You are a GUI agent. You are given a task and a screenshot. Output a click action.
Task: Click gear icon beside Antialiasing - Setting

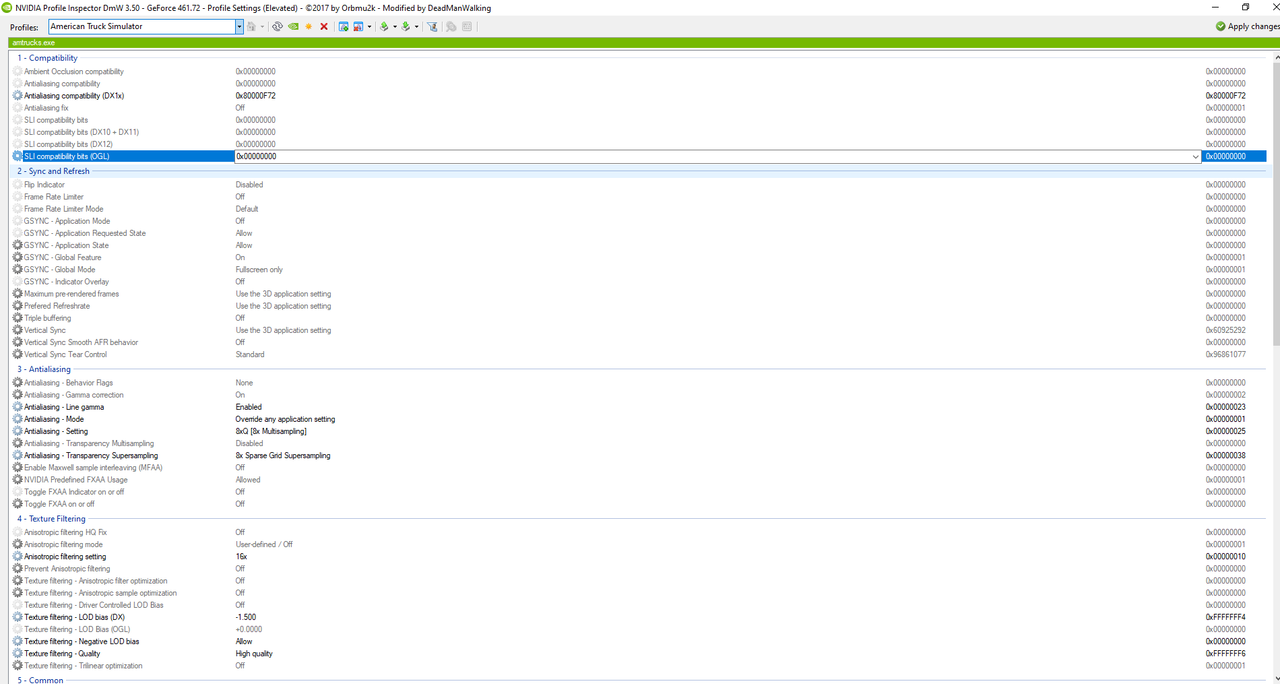point(17,431)
